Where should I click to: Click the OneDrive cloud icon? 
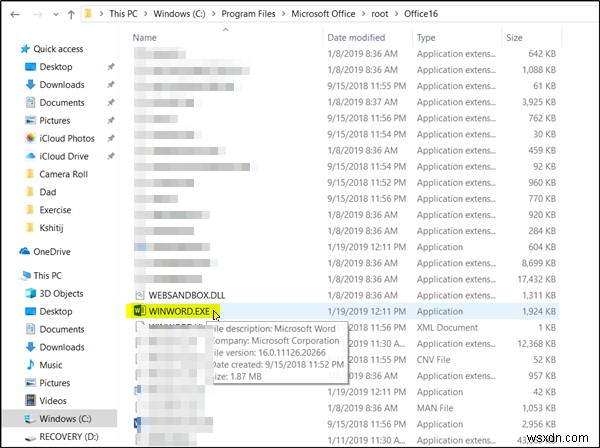click(24, 251)
